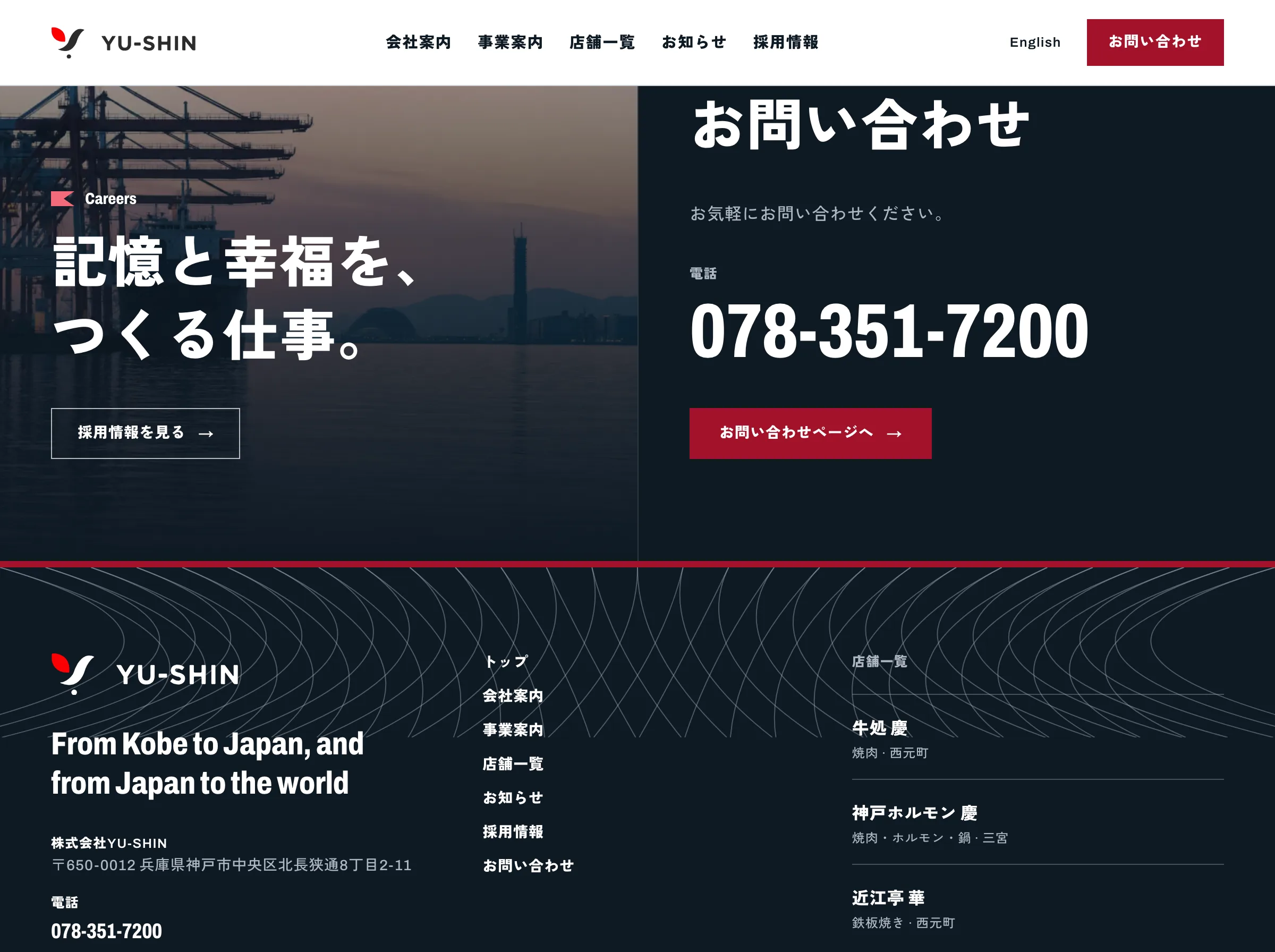Open 採用情報 in the top navigation
Screen dimensions: 1275x952
coord(786,42)
